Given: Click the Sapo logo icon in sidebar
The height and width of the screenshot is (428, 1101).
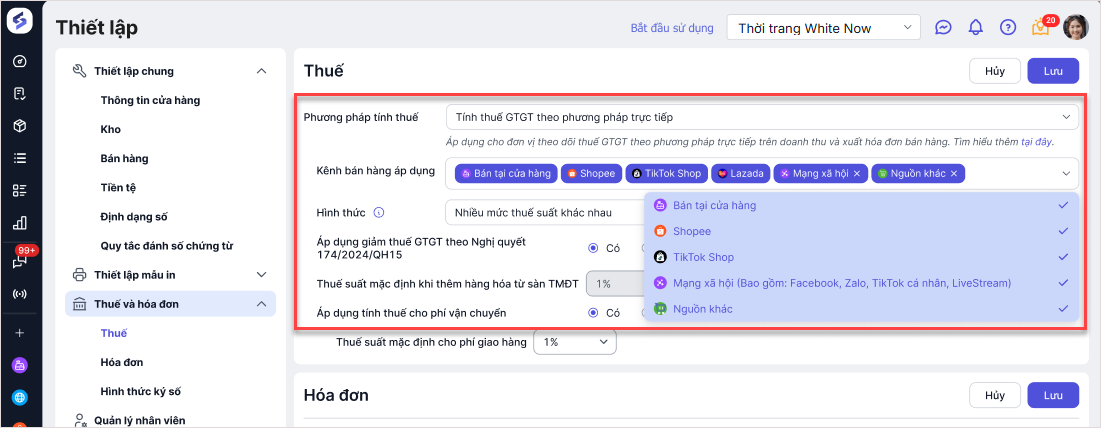Looking at the screenshot, I should [x=20, y=22].
